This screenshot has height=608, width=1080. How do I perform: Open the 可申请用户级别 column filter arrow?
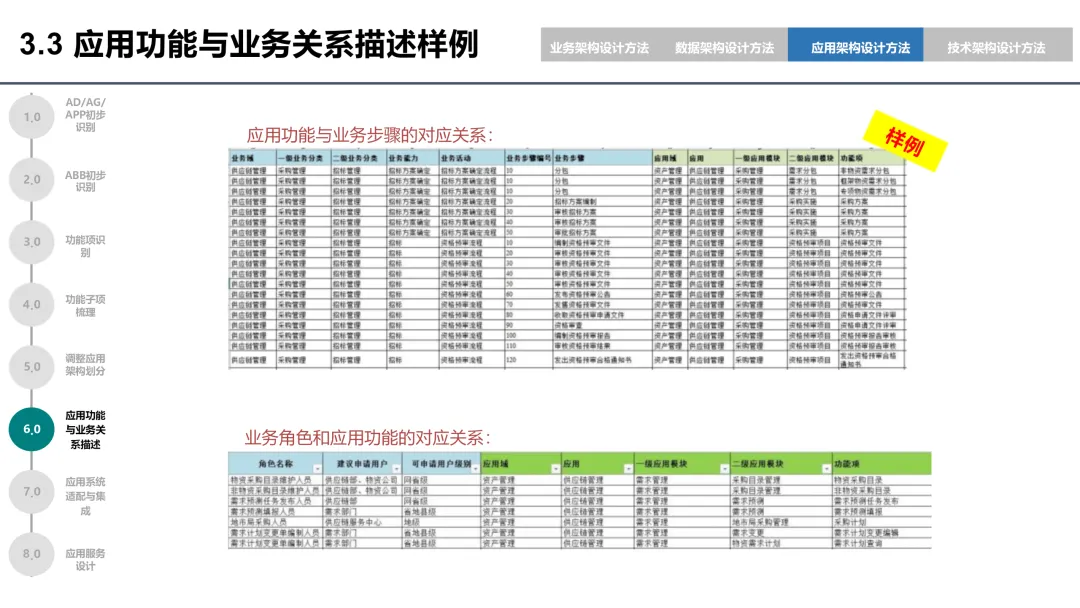tap(475, 469)
